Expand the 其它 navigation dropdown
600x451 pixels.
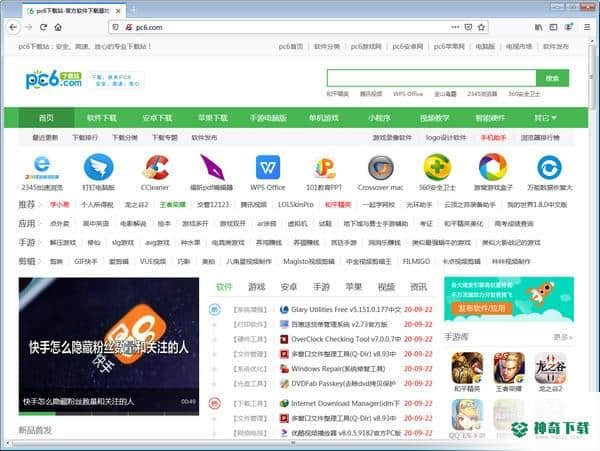(x=545, y=118)
